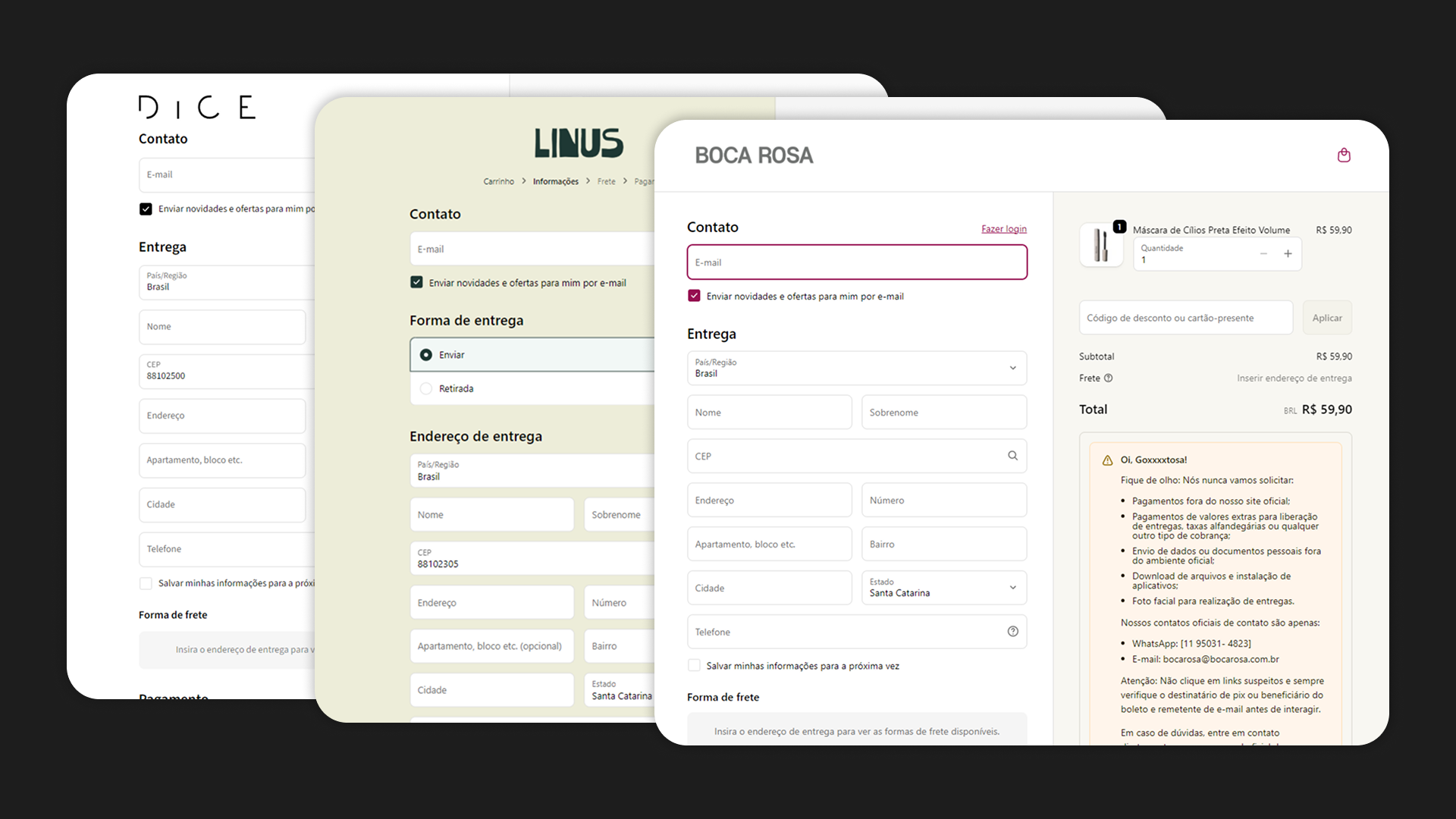1456x819 pixels.
Task: Open the cart bag icon on BOCA ROSA
Action: coord(1344,155)
